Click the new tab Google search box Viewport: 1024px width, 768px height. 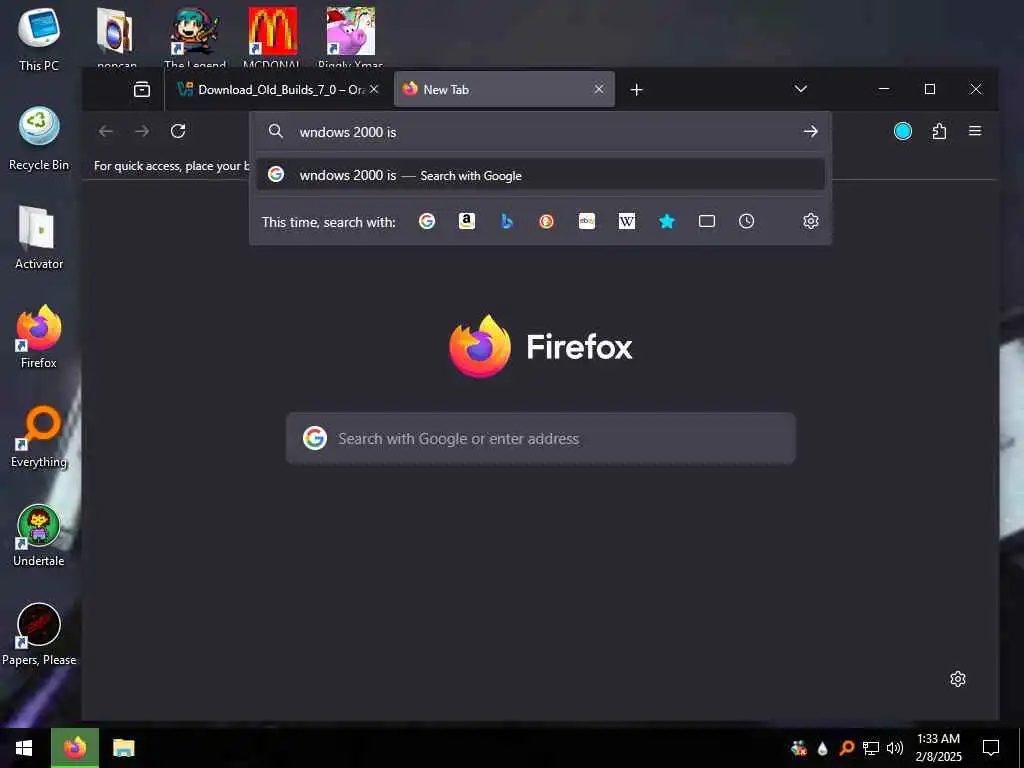(541, 438)
